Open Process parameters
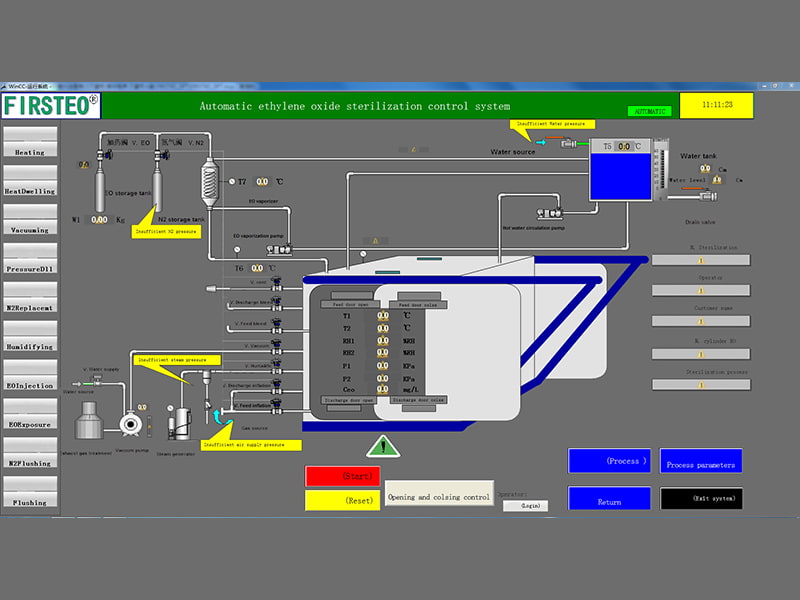The width and height of the screenshot is (800, 600). click(x=701, y=461)
